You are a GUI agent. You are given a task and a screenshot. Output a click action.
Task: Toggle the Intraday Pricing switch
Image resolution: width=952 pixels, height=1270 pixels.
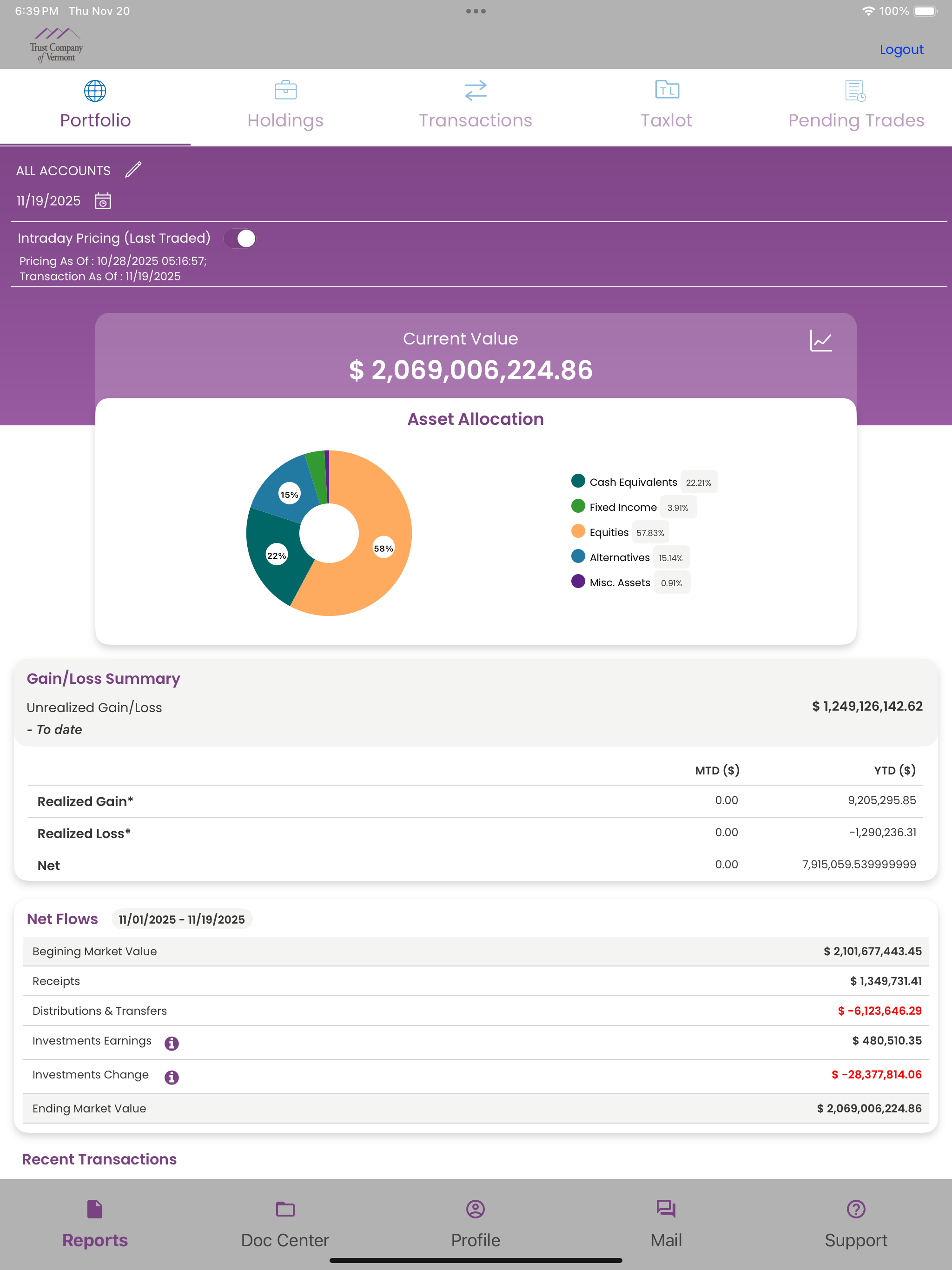click(x=240, y=238)
